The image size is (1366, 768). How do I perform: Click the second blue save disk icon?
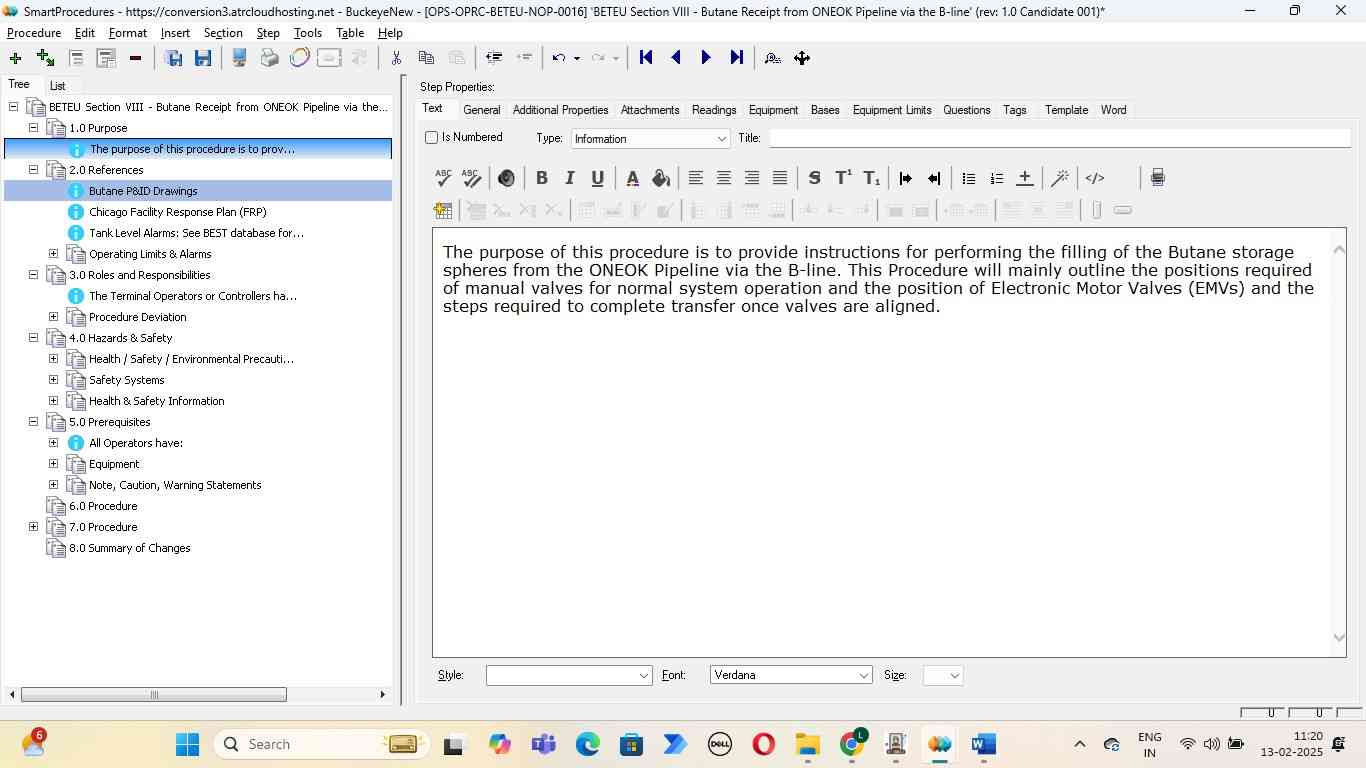[x=203, y=58]
